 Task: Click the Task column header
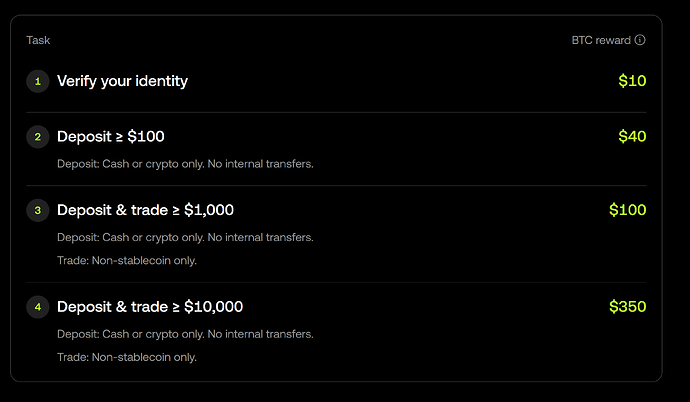[38, 40]
